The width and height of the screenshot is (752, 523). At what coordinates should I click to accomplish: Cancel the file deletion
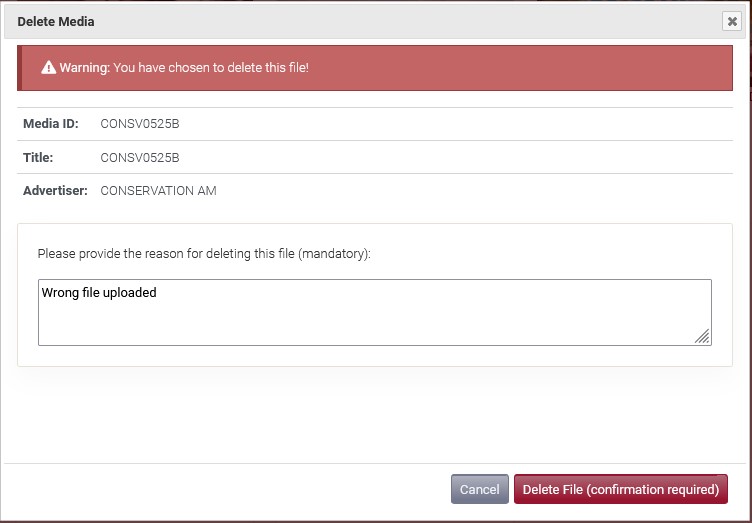coord(480,489)
